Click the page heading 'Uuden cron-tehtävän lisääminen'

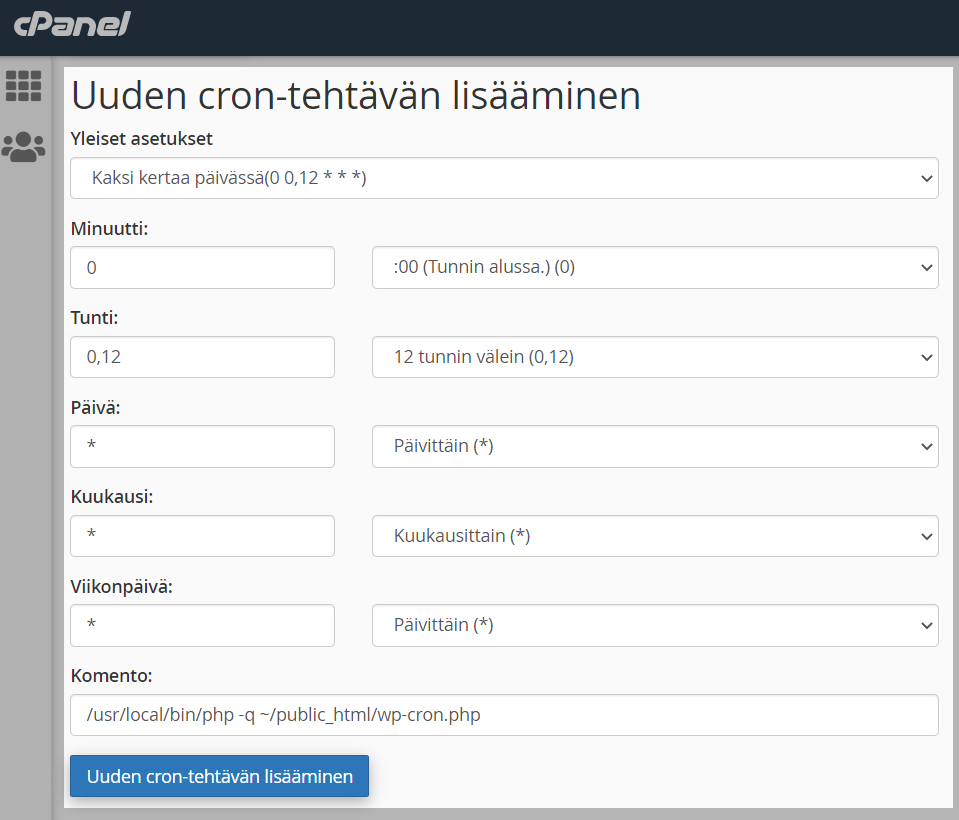click(356, 95)
